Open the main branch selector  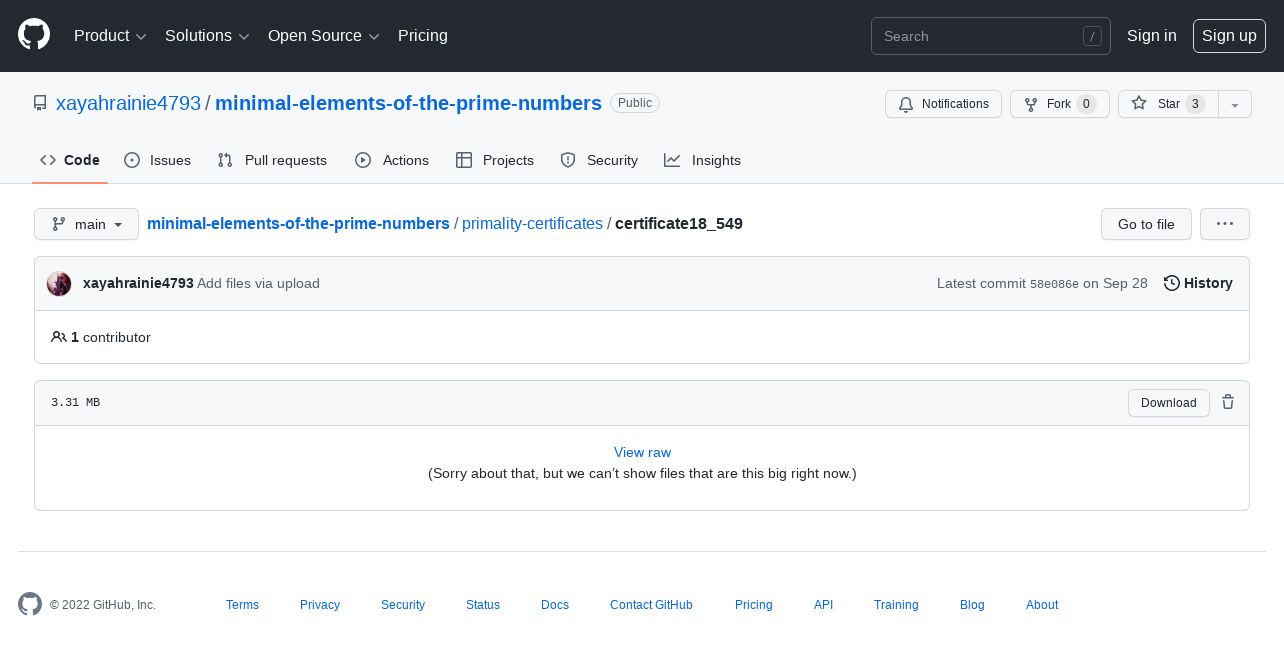point(86,224)
